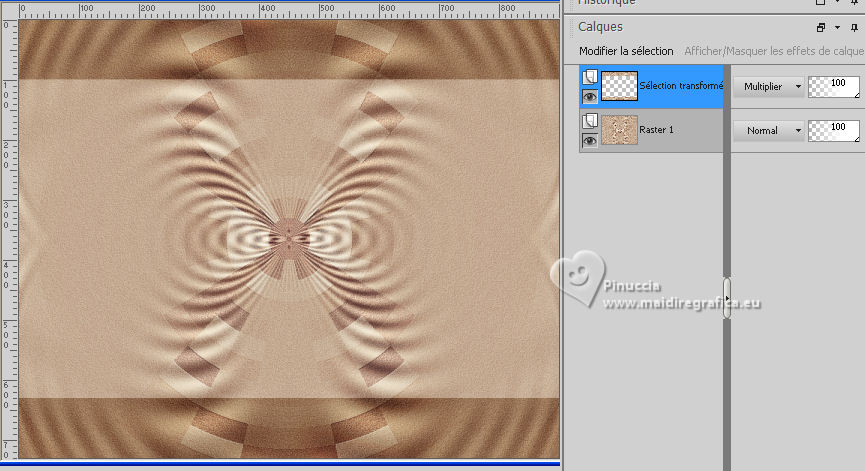
Task: Click the layer list splitter handle
Action: click(x=727, y=298)
